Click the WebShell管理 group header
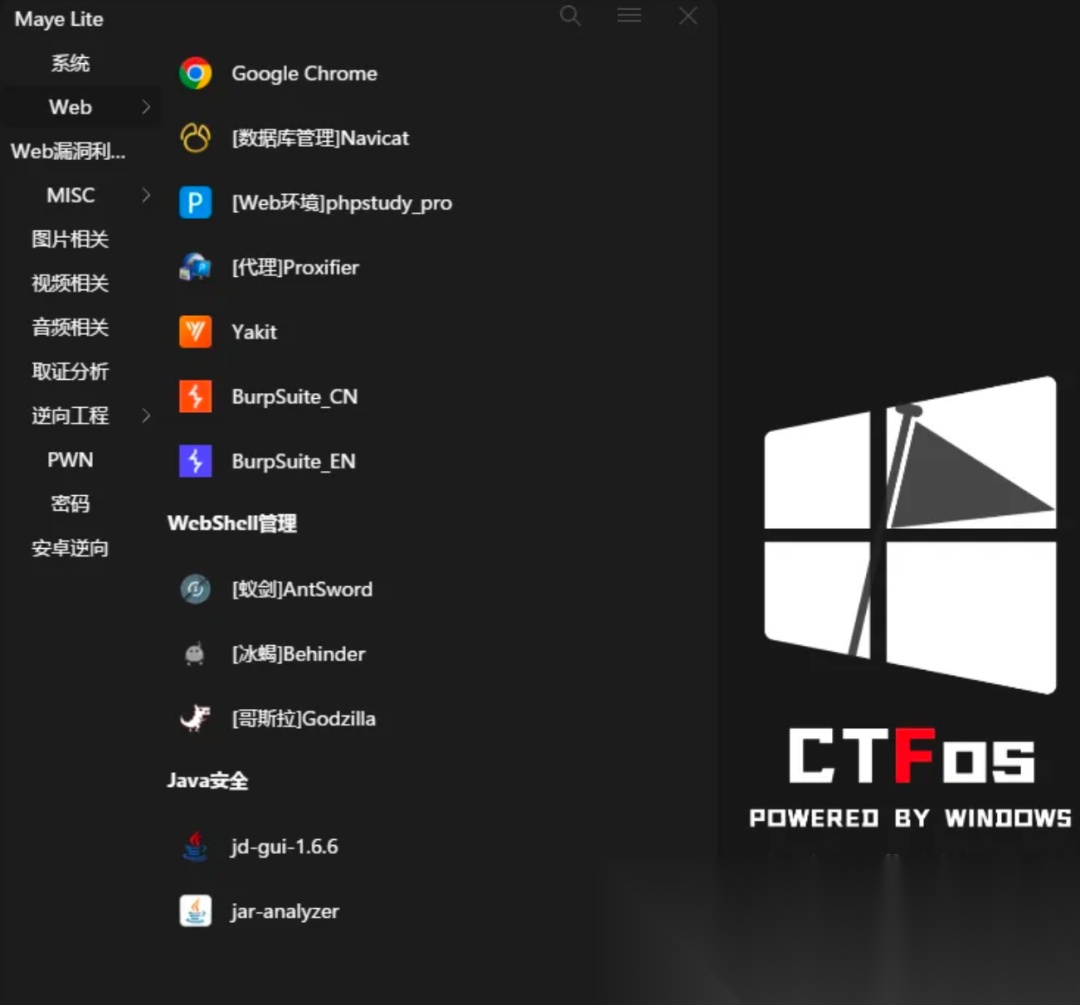Screen dimensions: 1080x1005 (x=233, y=524)
